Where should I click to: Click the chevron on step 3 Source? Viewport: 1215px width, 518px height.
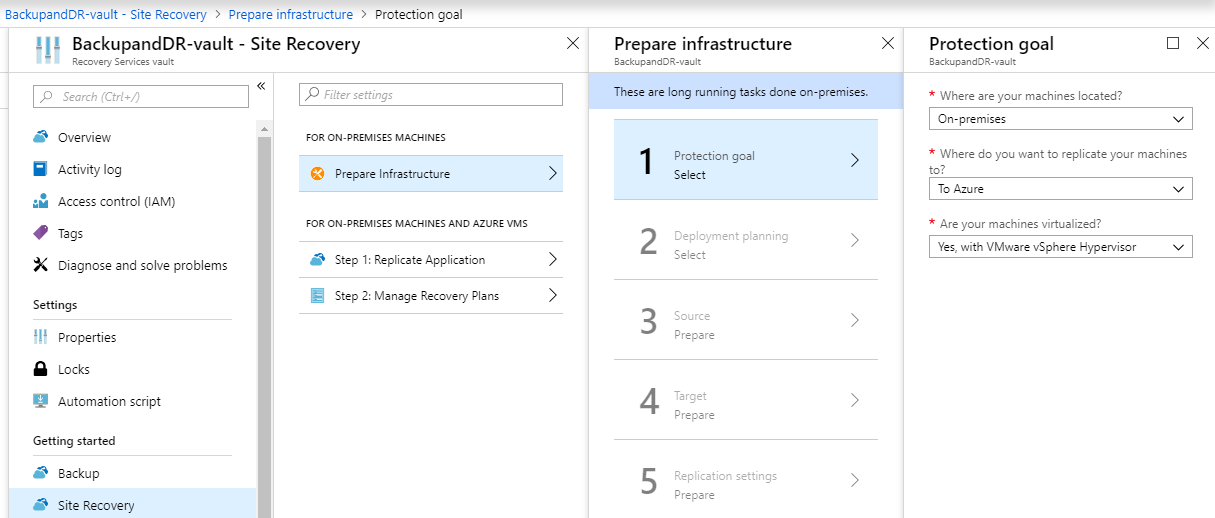854,320
